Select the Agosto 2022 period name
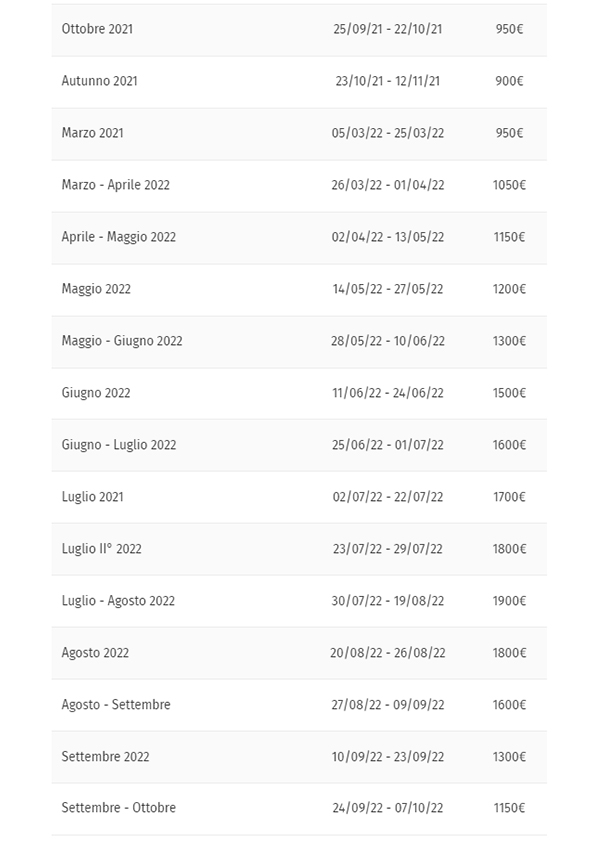Image resolution: width=595 pixels, height=842 pixels. coord(95,653)
